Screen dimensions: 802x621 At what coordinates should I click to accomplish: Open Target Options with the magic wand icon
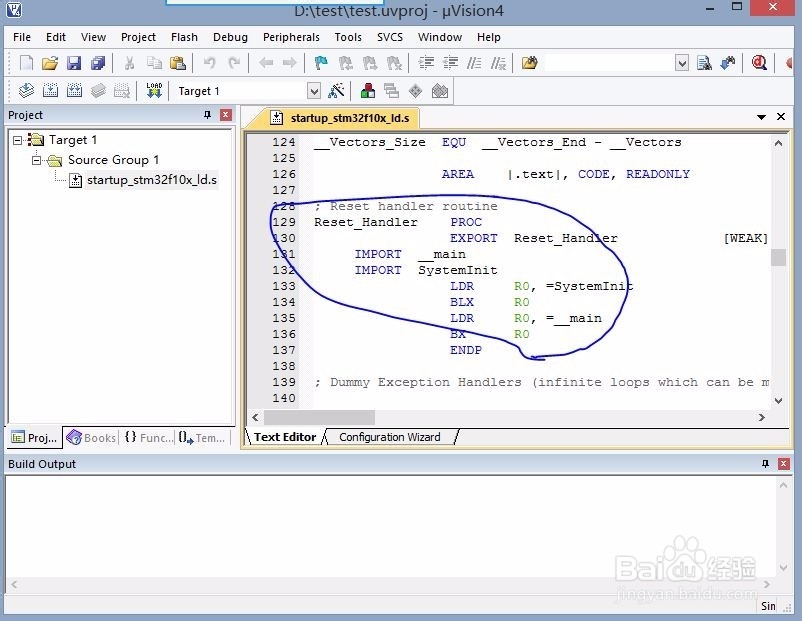pyautogui.click(x=336, y=91)
